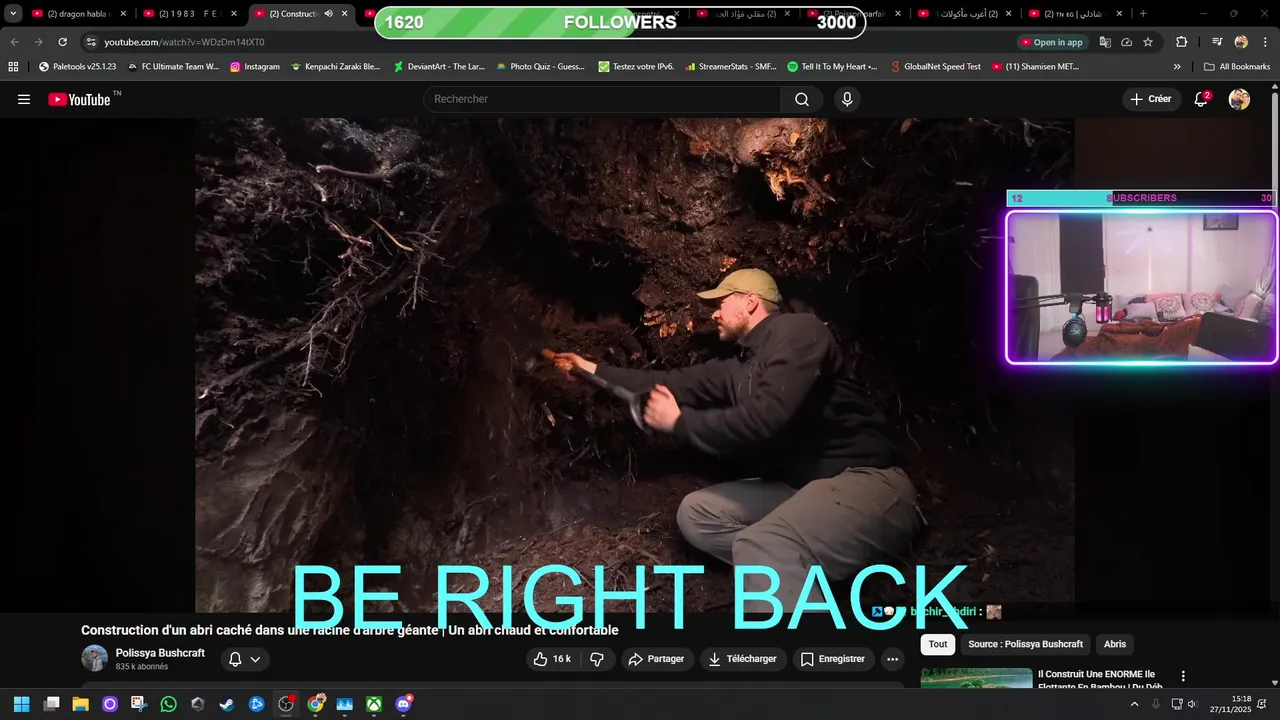Screen dimensions: 1280x720
Task: Open the bamboo island video thumbnail
Action: [976, 678]
